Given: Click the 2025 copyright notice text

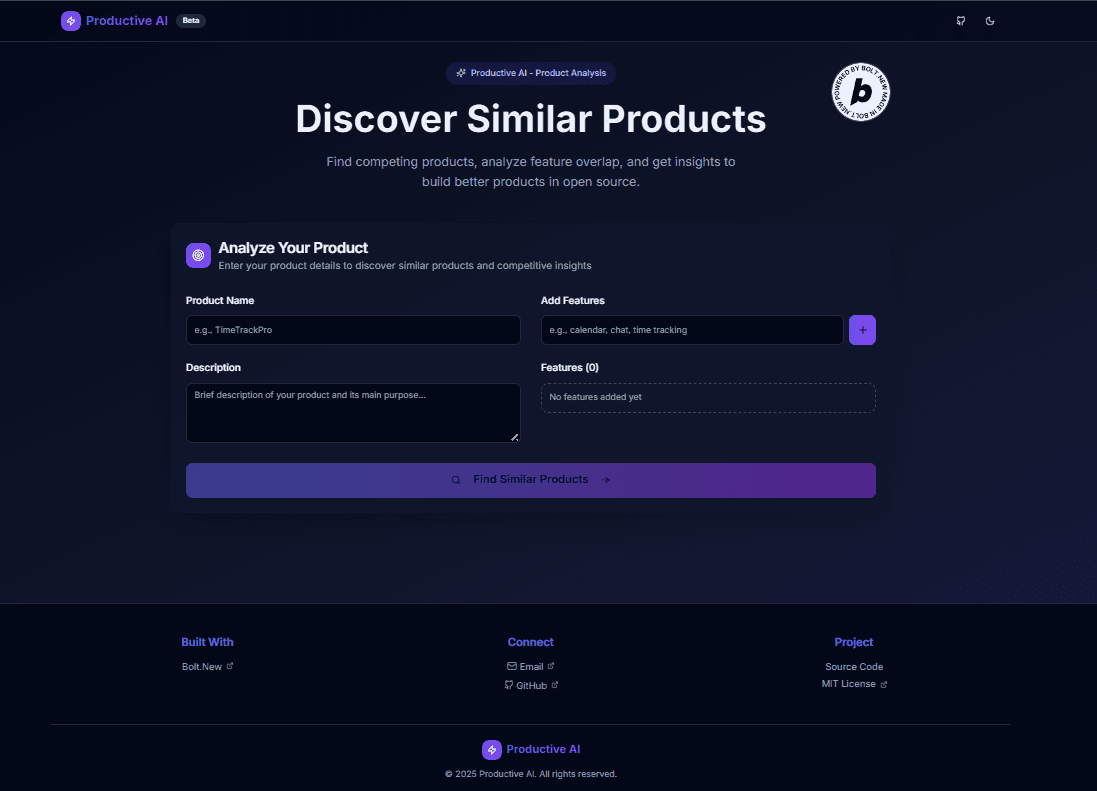Looking at the screenshot, I should pyautogui.click(x=531, y=774).
